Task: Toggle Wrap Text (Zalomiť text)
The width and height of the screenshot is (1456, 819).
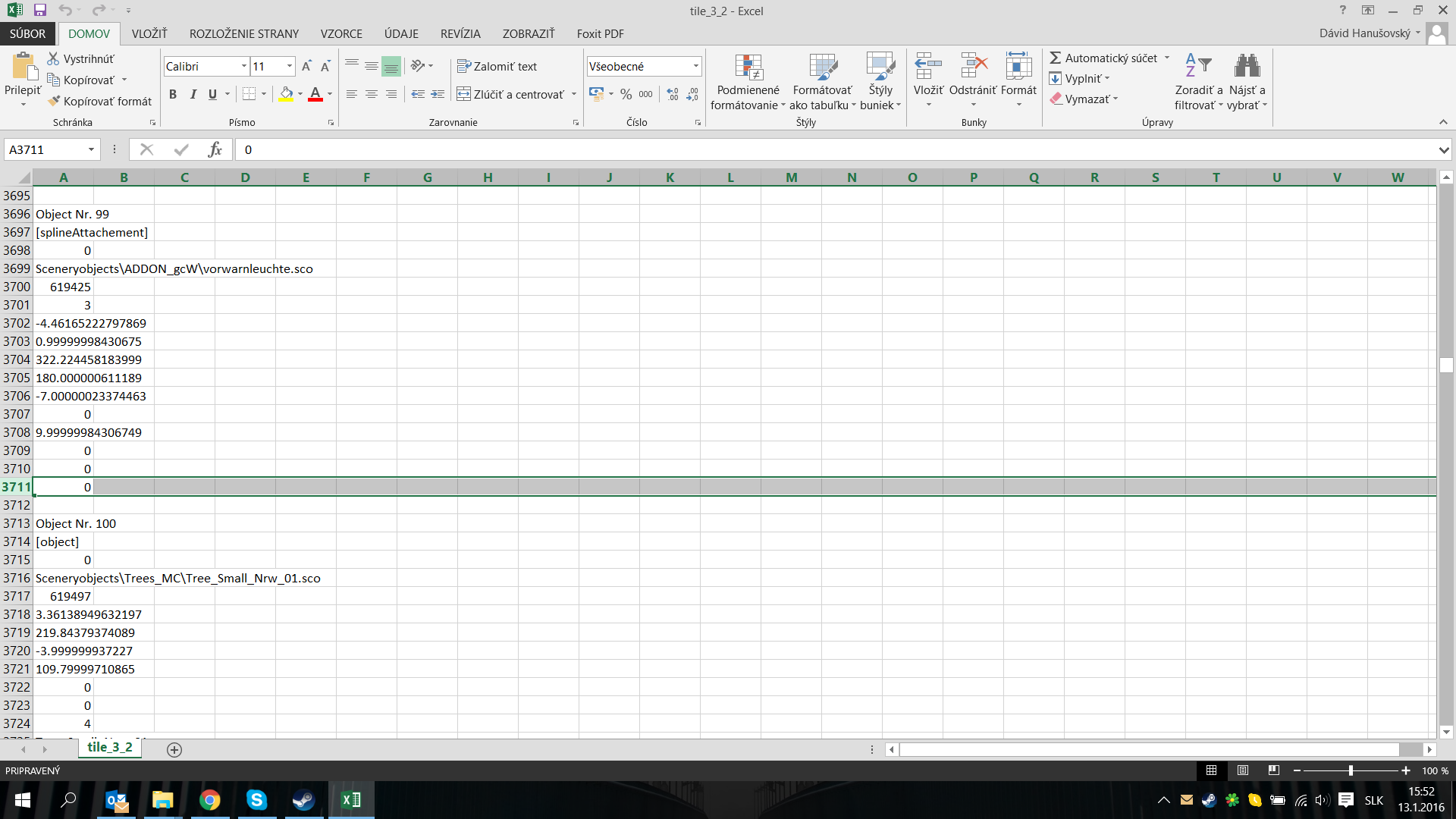Action: tap(497, 67)
